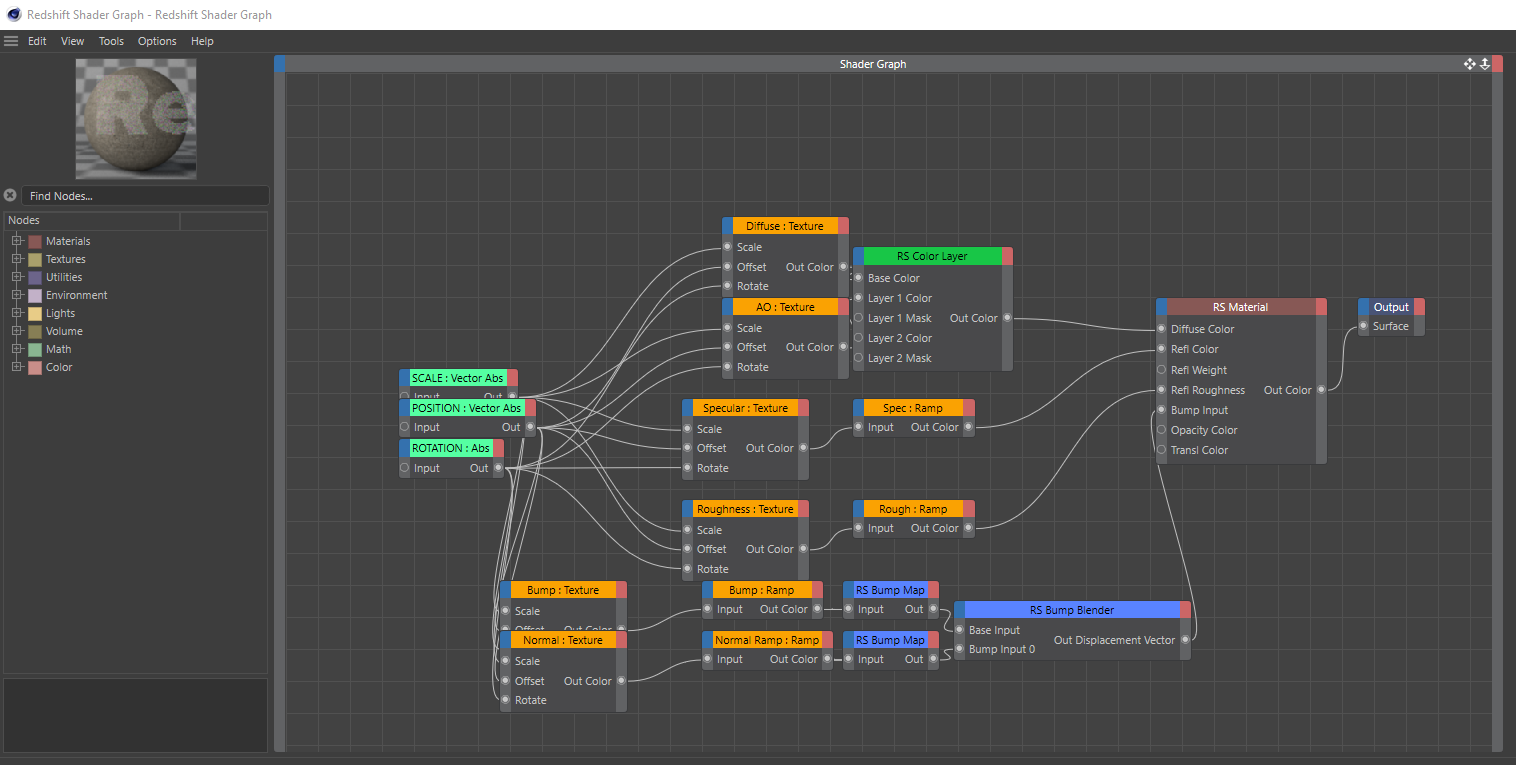Screen dimensions: 1516x765
Task: Click the Input port of ROTATION : Abs node
Action: pos(404,468)
